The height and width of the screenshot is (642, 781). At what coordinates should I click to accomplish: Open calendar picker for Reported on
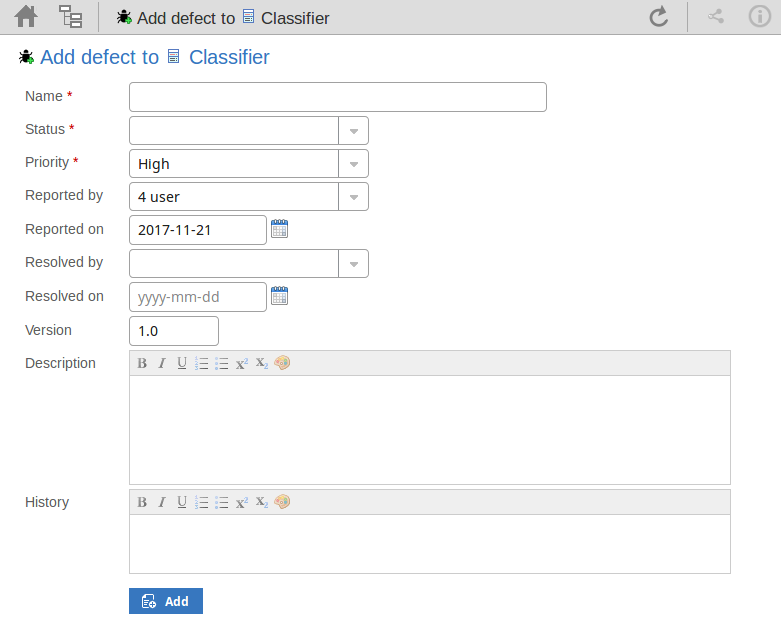pyautogui.click(x=280, y=229)
